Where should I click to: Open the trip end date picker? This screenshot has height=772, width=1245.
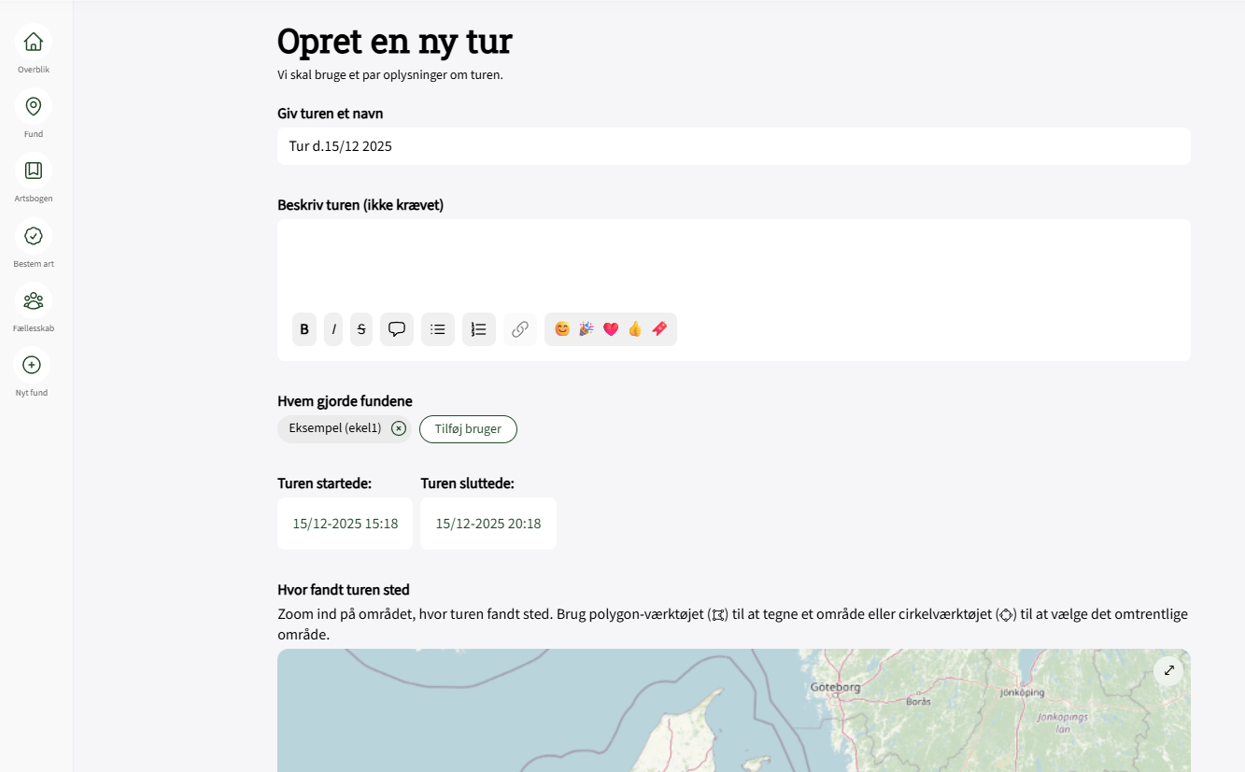[488, 523]
